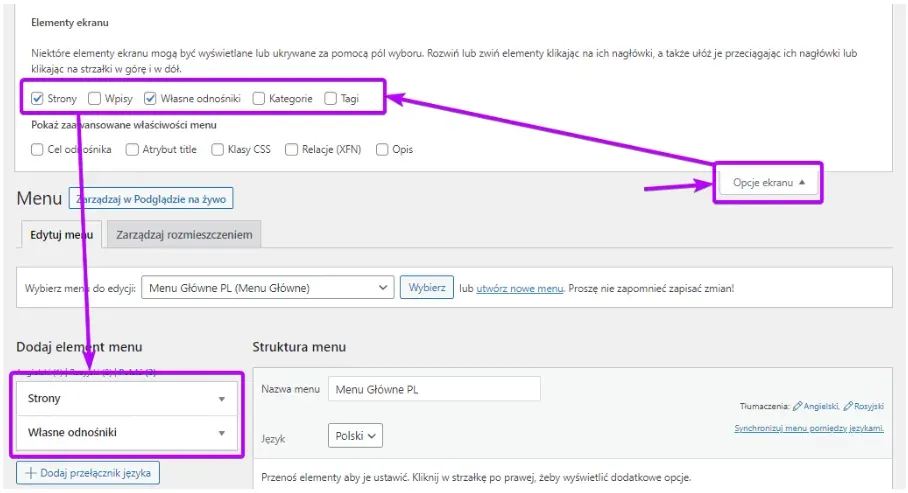Tick the Tagi checkbox
This screenshot has width=908, height=493.
pyautogui.click(x=331, y=99)
